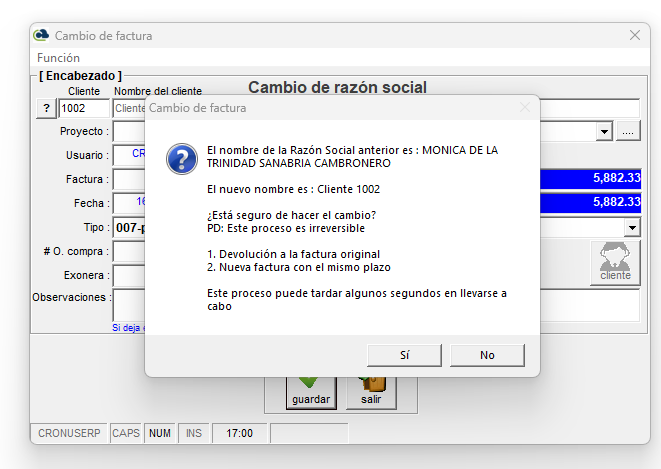The image size is (661, 469).
Task: Click the first blue 5,882.33 amount field
Action: click(x=590, y=178)
